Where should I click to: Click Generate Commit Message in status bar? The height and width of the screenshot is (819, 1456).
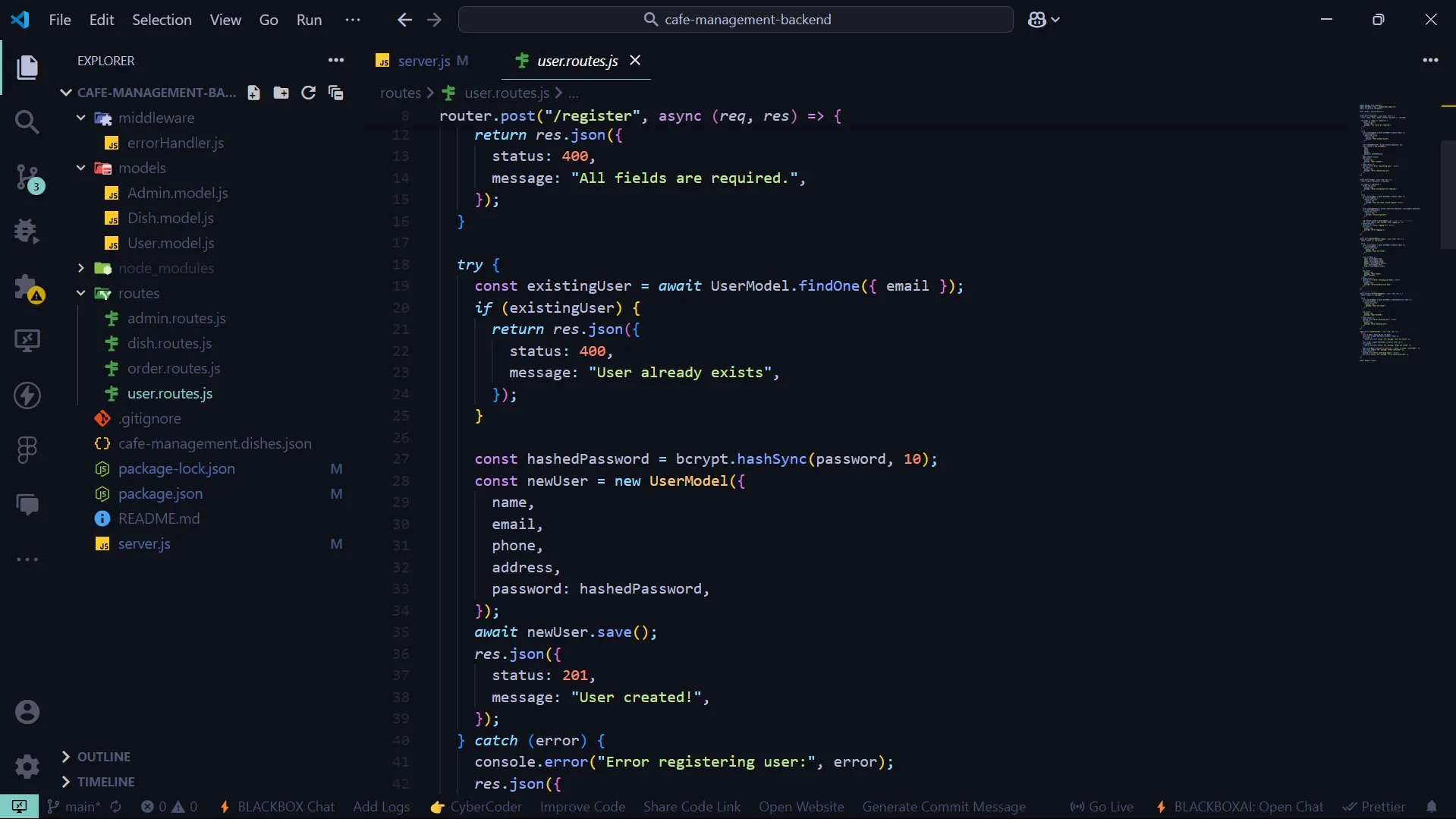[944, 807]
